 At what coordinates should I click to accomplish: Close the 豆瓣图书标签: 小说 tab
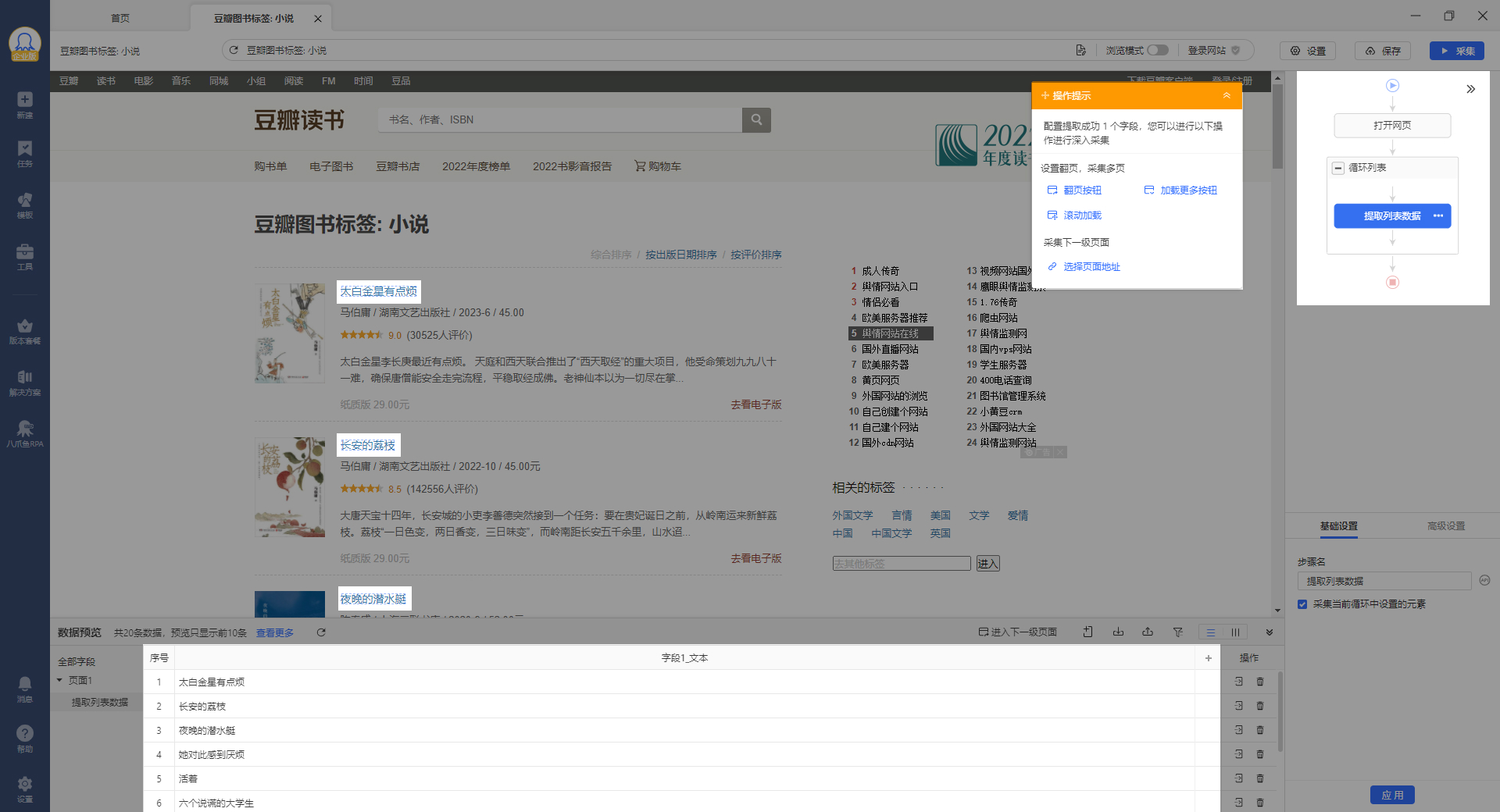pos(318,19)
